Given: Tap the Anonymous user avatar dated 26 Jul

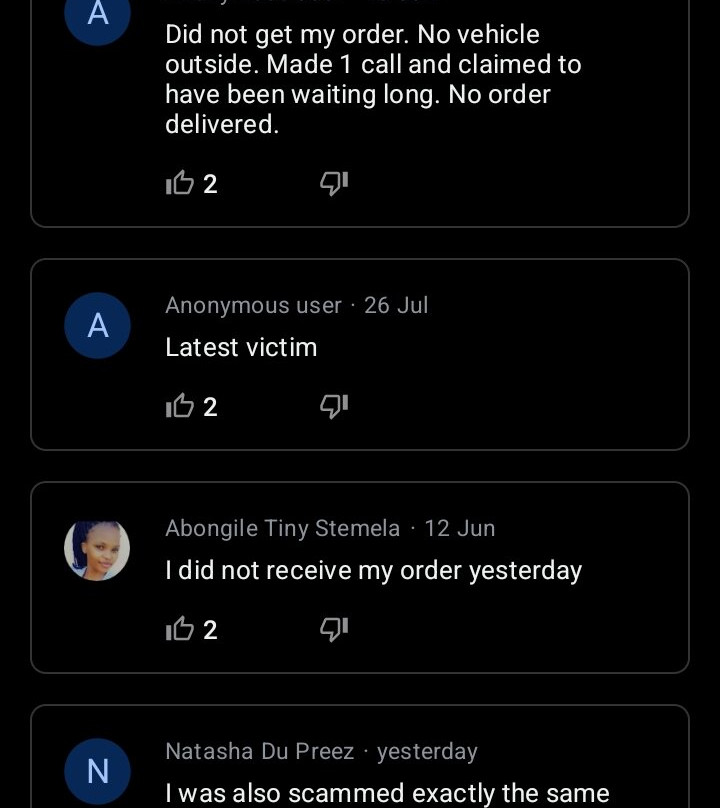Looking at the screenshot, I should pos(97,326).
